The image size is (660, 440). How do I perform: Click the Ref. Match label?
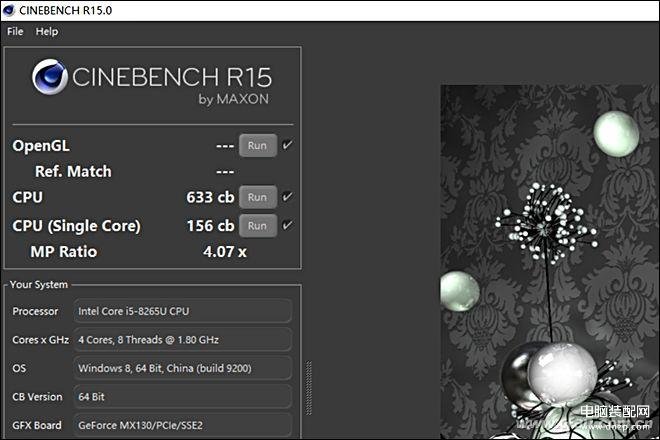(x=73, y=171)
